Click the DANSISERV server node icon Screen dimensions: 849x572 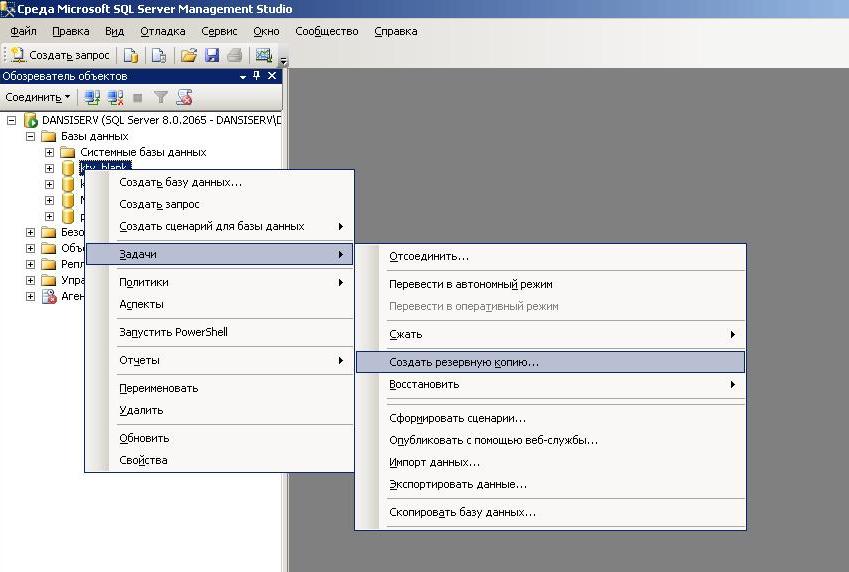point(31,120)
